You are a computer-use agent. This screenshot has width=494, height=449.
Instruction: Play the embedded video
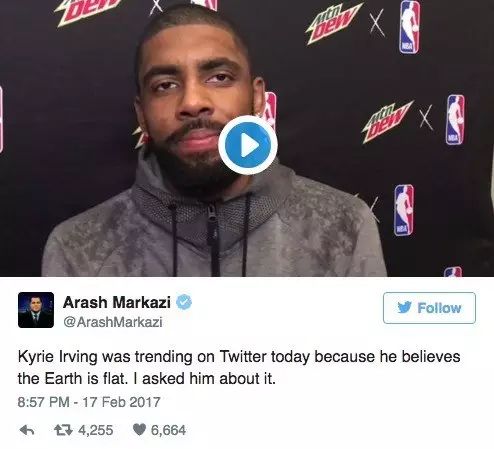coord(248,145)
